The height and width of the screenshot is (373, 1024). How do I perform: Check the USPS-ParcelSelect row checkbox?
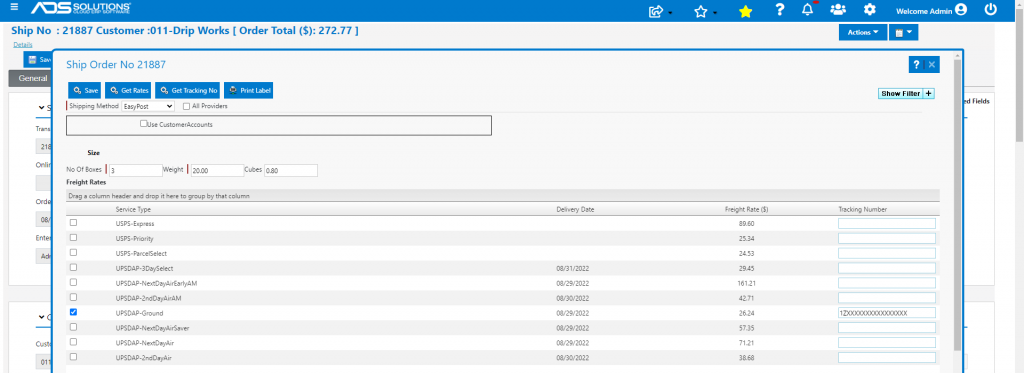[73, 252]
